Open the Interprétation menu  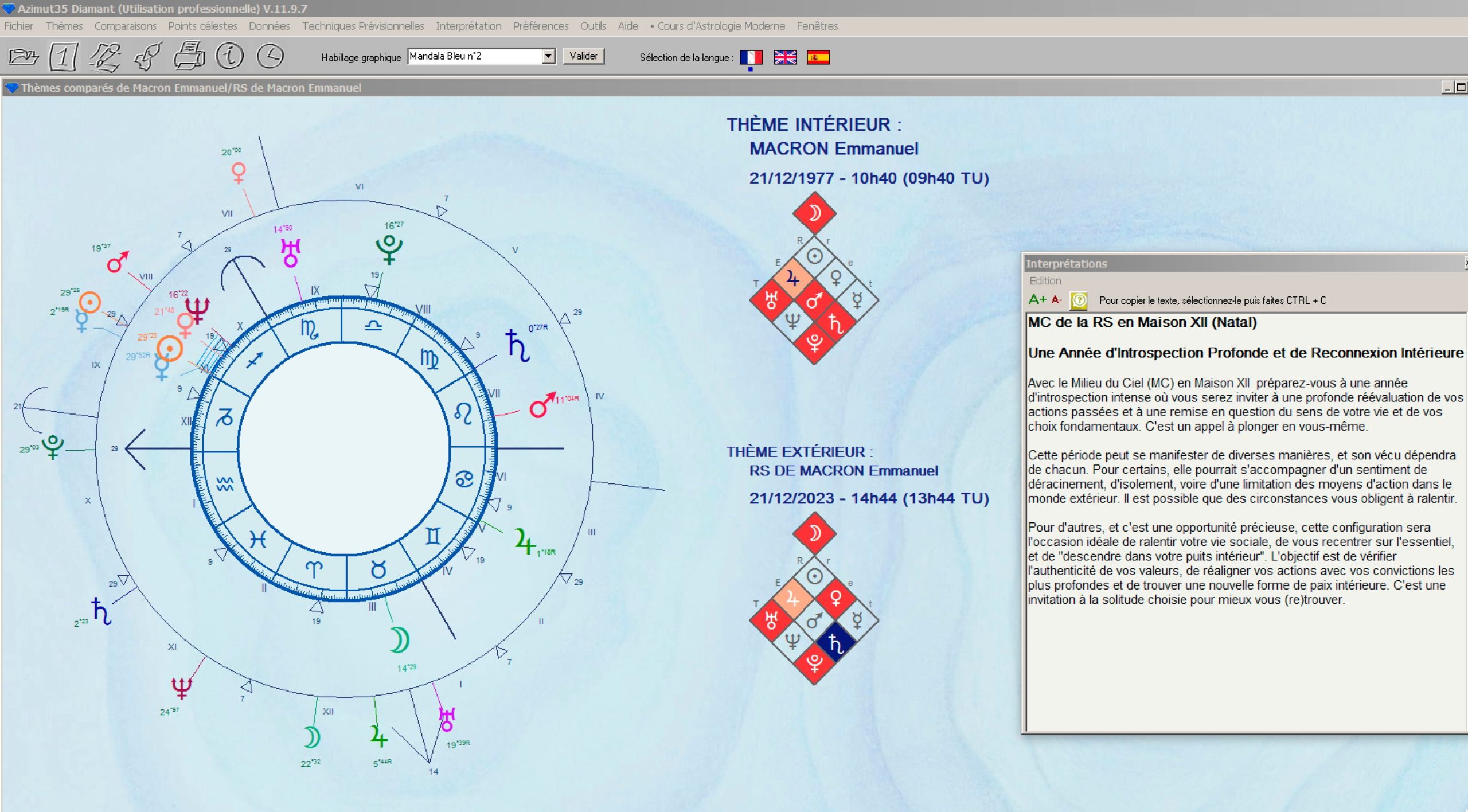tap(468, 26)
